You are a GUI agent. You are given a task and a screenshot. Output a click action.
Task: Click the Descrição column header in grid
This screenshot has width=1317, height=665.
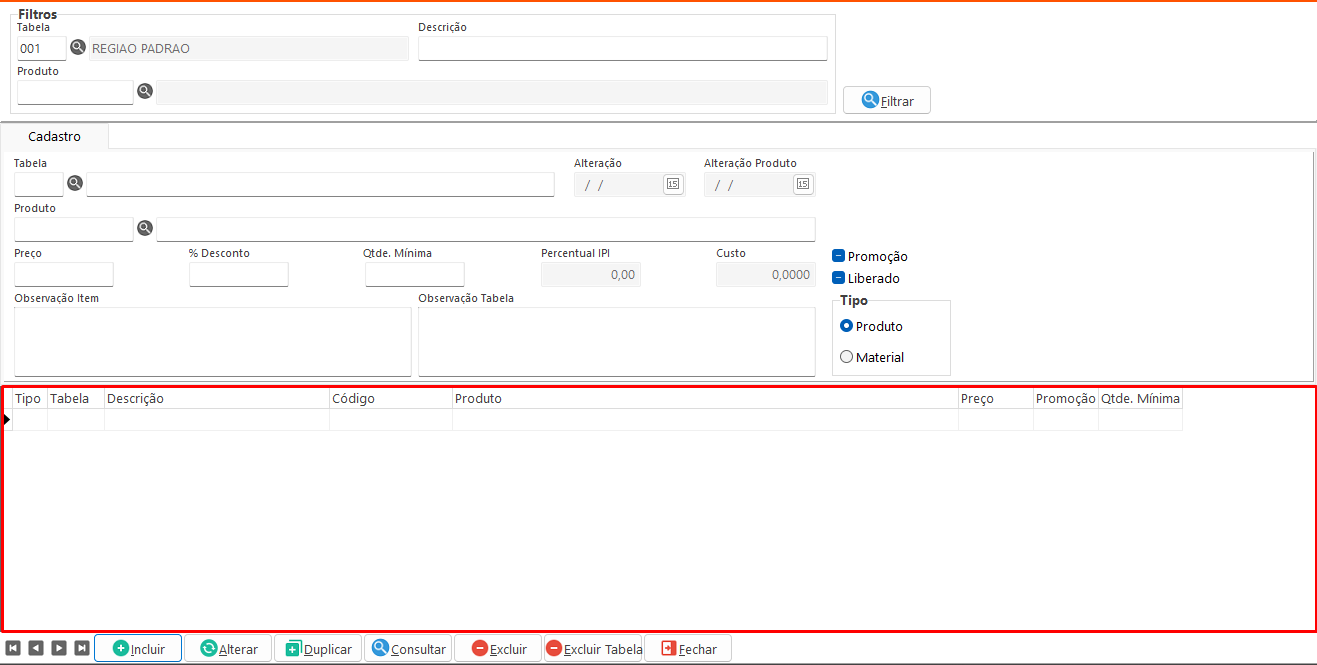point(216,399)
